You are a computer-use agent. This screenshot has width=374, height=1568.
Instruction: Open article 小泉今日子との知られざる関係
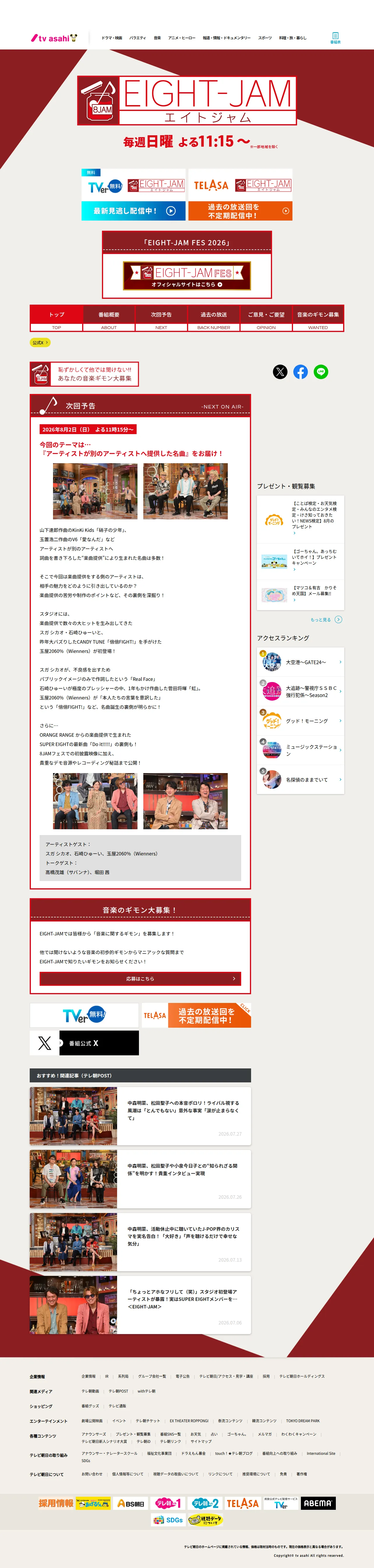[140, 1179]
